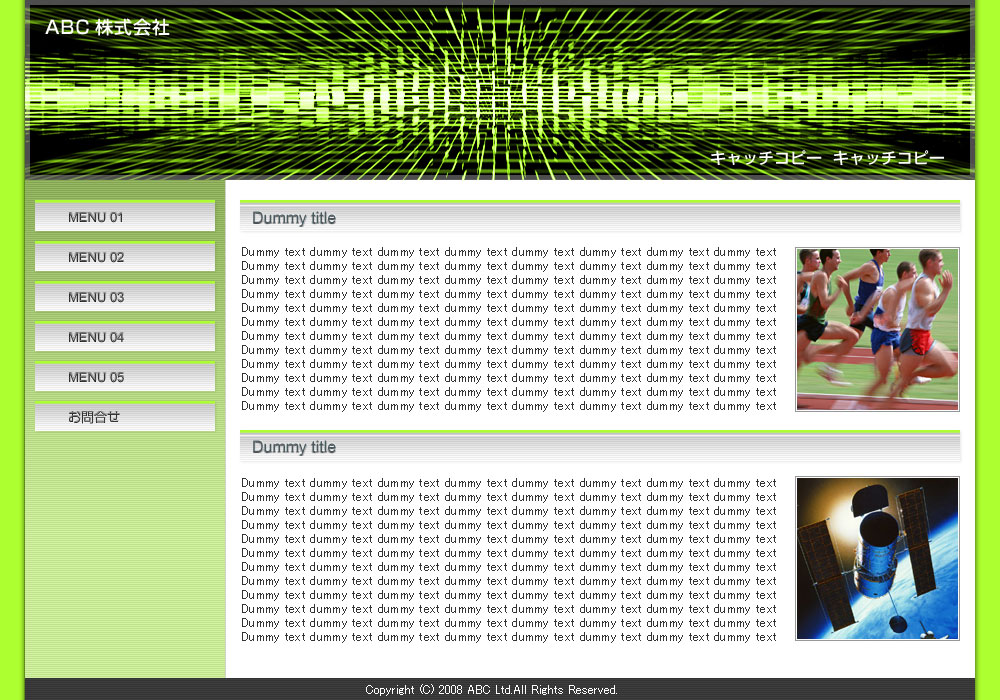1000x700 pixels.
Task: Open the runners on track photo
Action: pyautogui.click(x=877, y=329)
